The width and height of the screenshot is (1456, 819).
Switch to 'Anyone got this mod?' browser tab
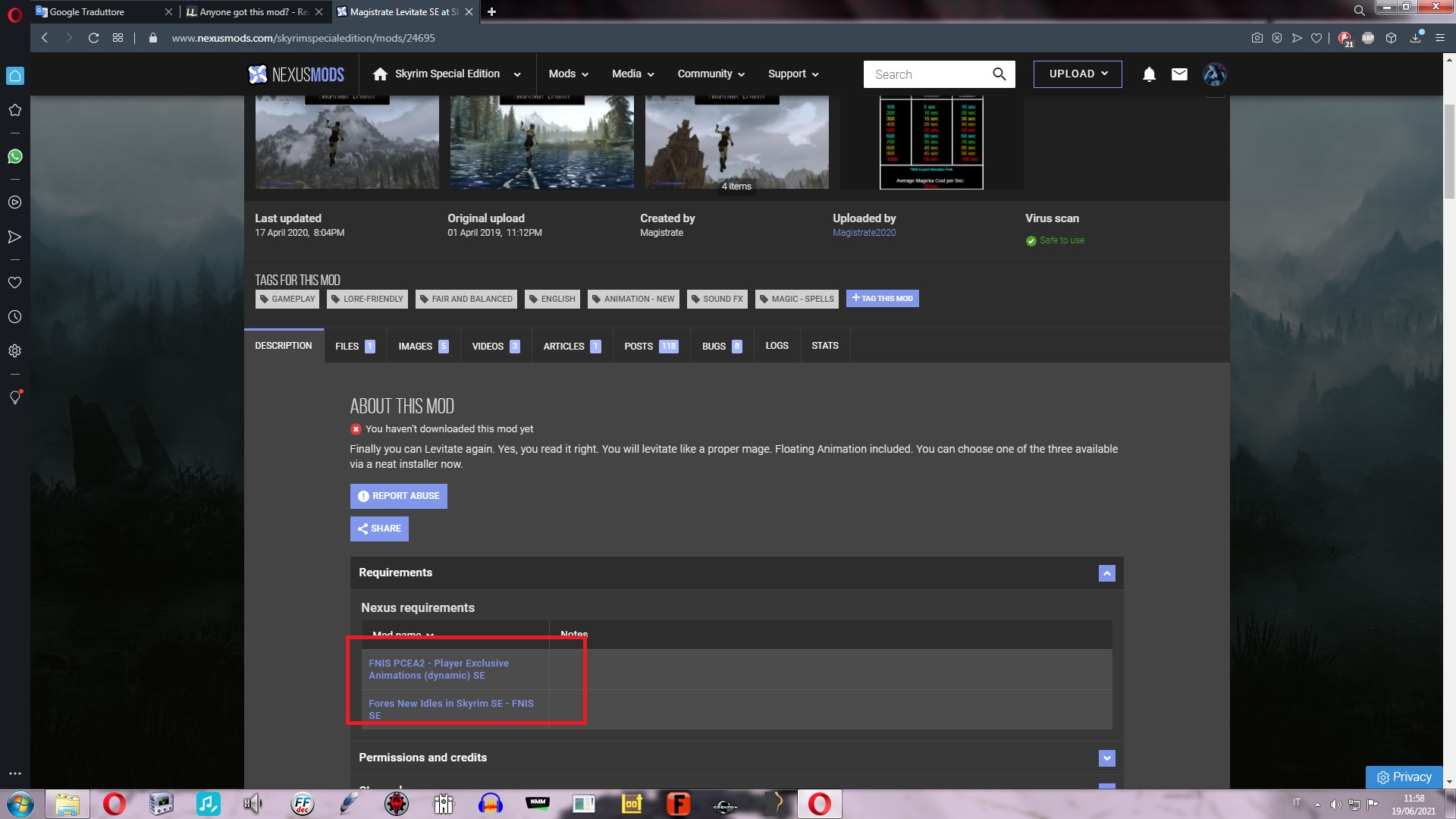(x=247, y=11)
